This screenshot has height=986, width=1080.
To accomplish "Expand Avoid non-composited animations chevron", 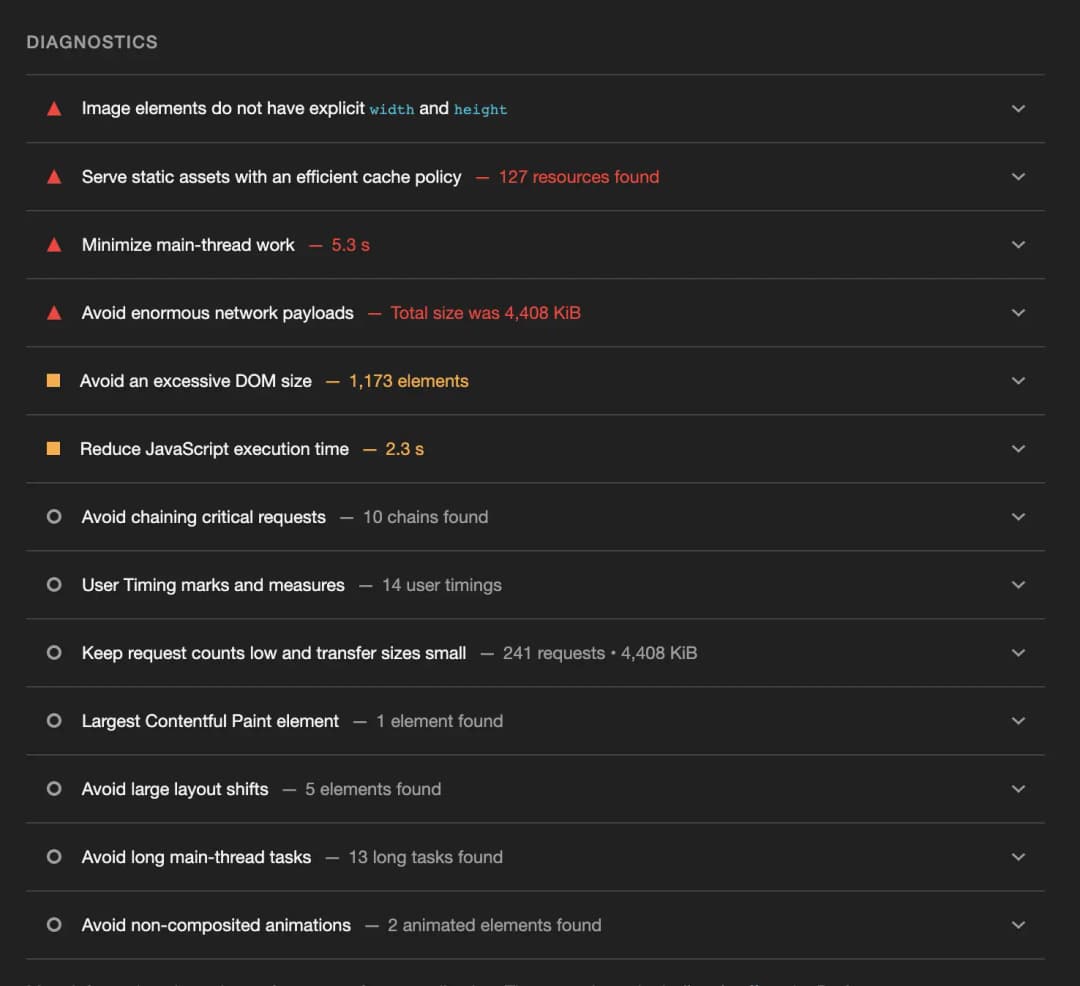I will (1018, 925).
